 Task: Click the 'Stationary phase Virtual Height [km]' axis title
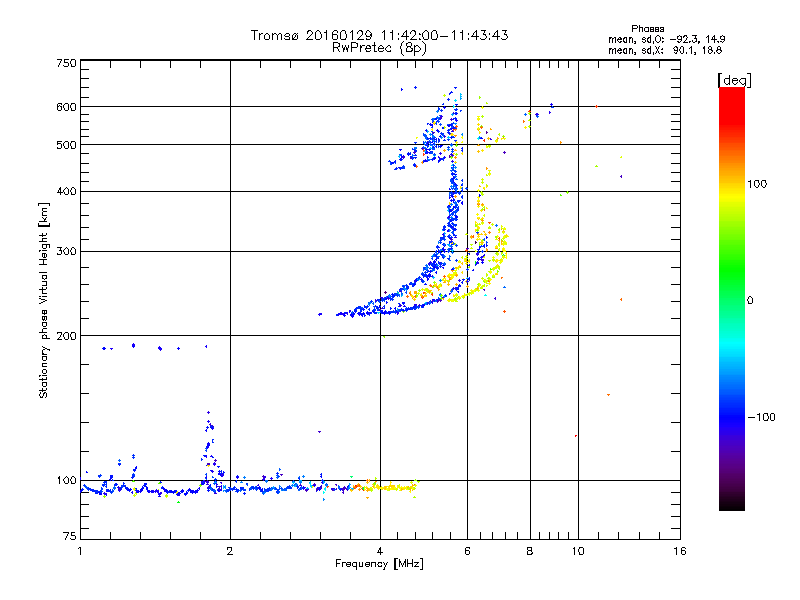[43, 300]
